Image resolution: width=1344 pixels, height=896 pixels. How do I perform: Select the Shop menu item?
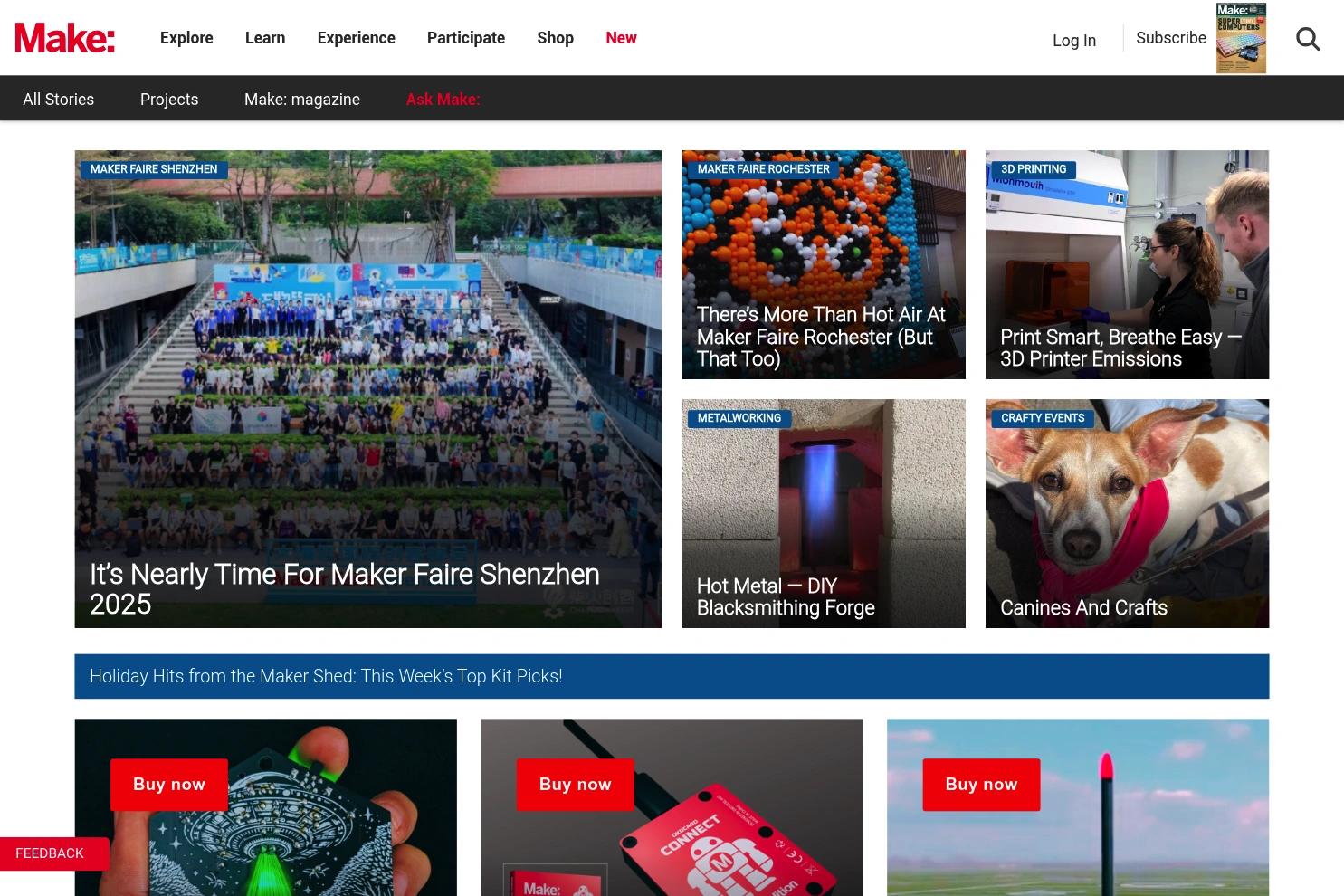click(555, 38)
